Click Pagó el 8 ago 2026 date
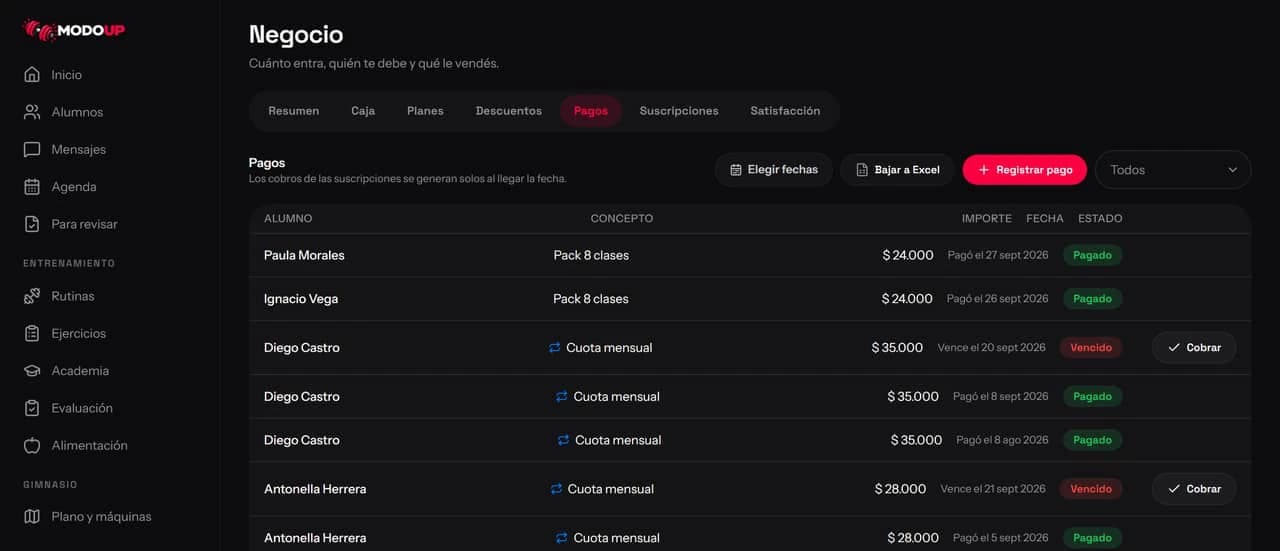The width and height of the screenshot is (1280, 551). (1003, 440)
